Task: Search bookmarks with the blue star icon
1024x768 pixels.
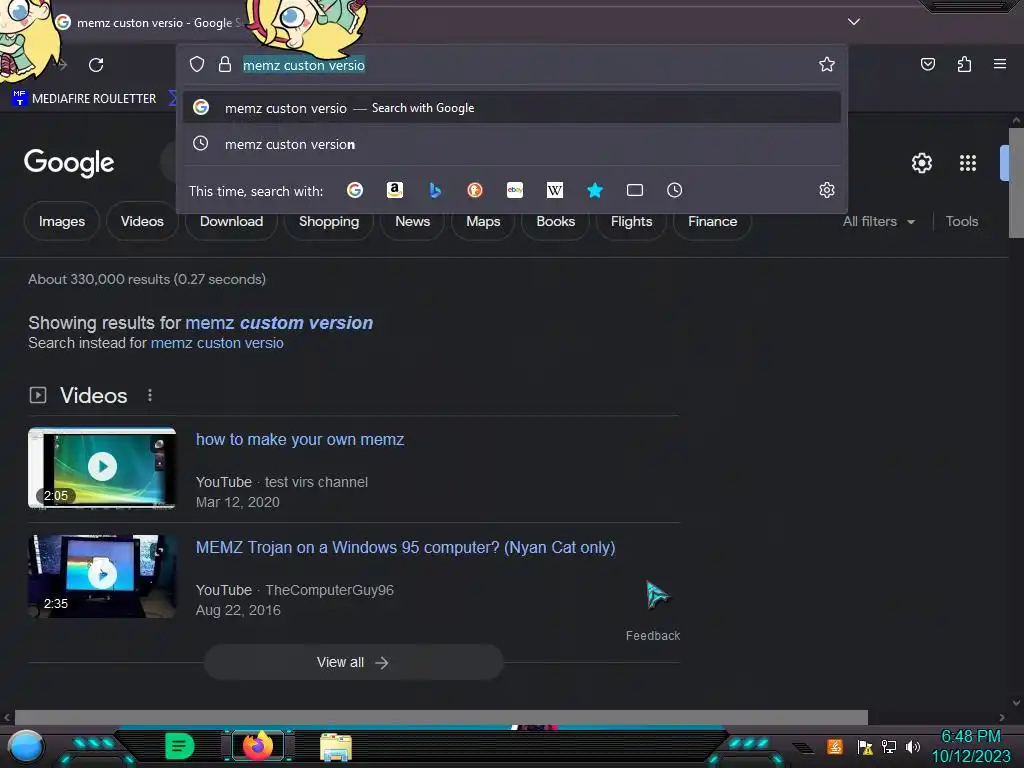Action: point(594,190)
